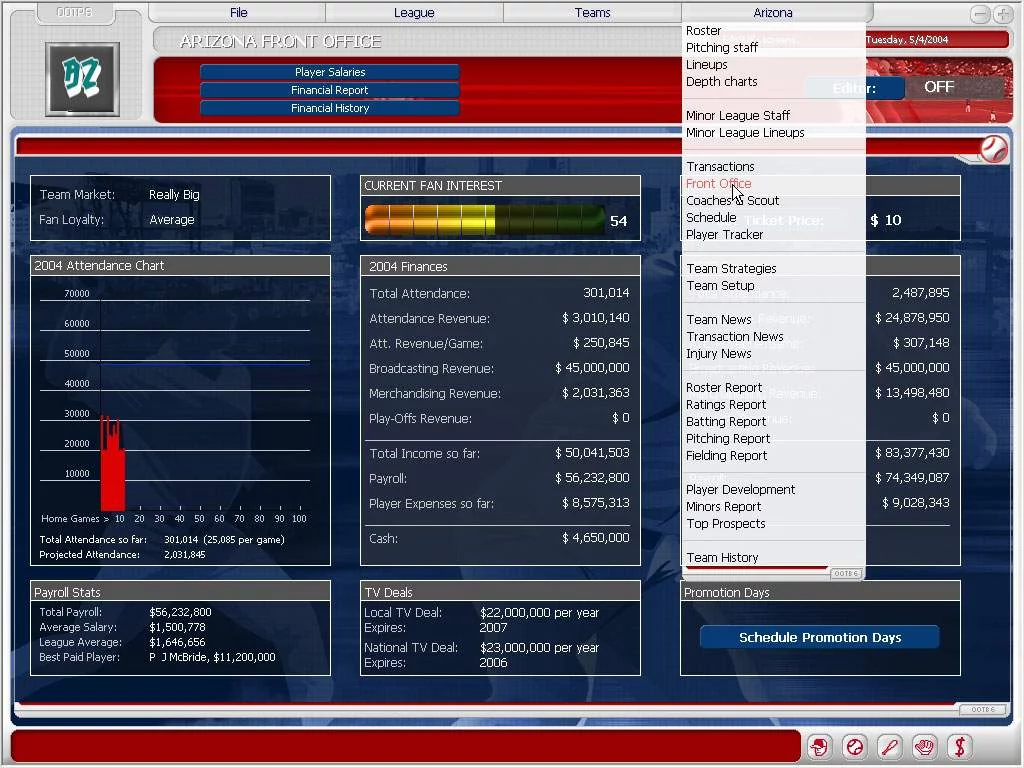Select Pitching staff menu entry
Viewport: 1024px width, 768px height.
pyautogui.click(x=722, y=48)
